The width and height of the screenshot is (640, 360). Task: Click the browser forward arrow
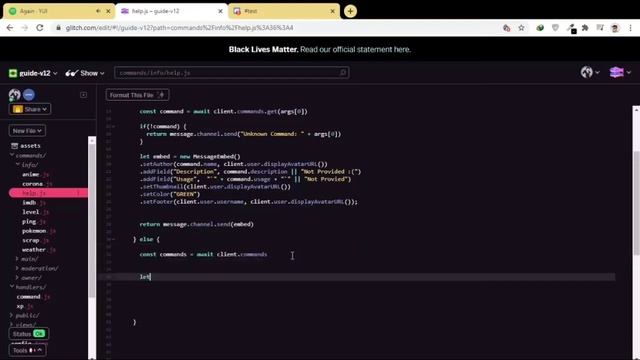click(25, 28)
